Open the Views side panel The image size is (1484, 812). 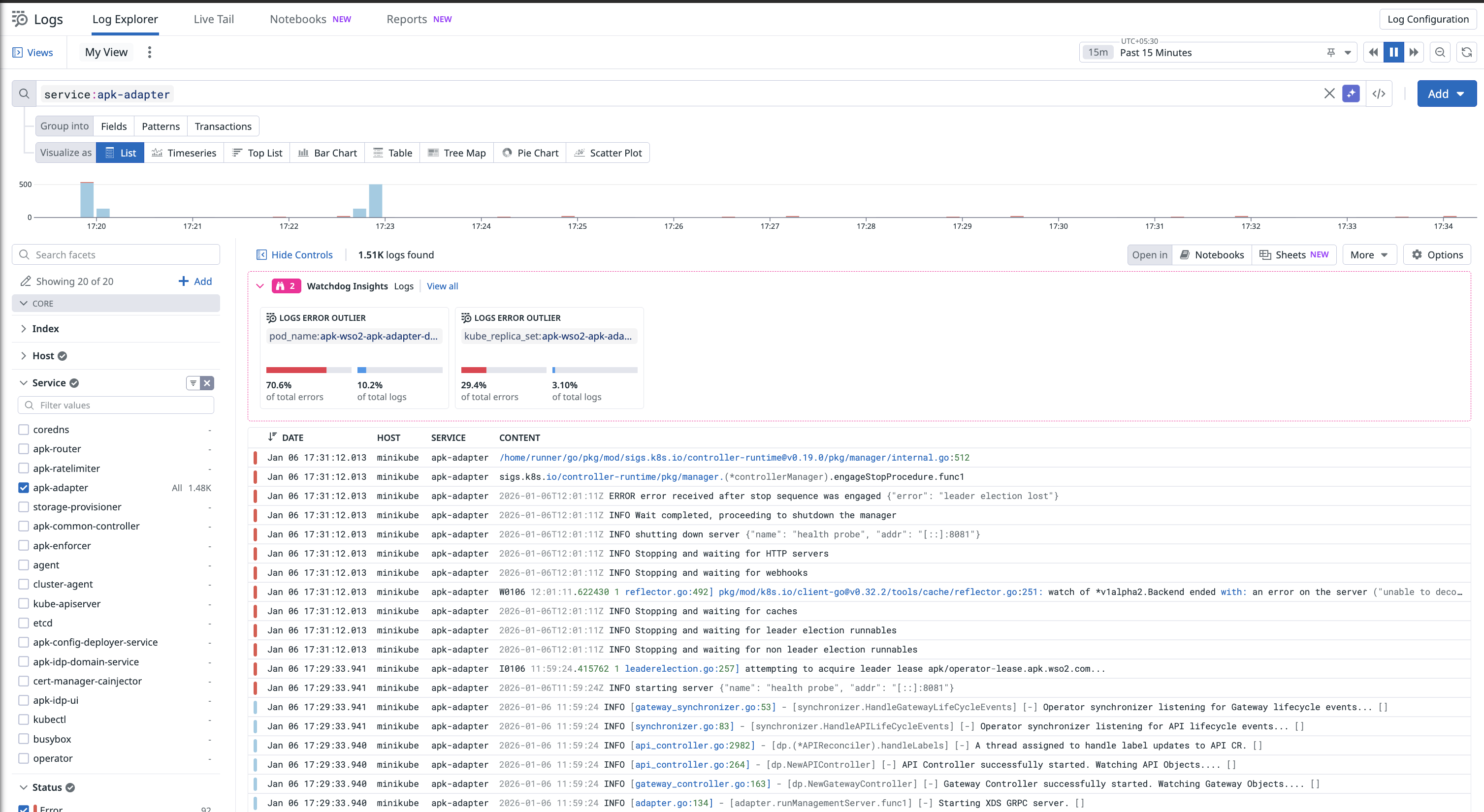pyautogui.click(x=33, y=52)
